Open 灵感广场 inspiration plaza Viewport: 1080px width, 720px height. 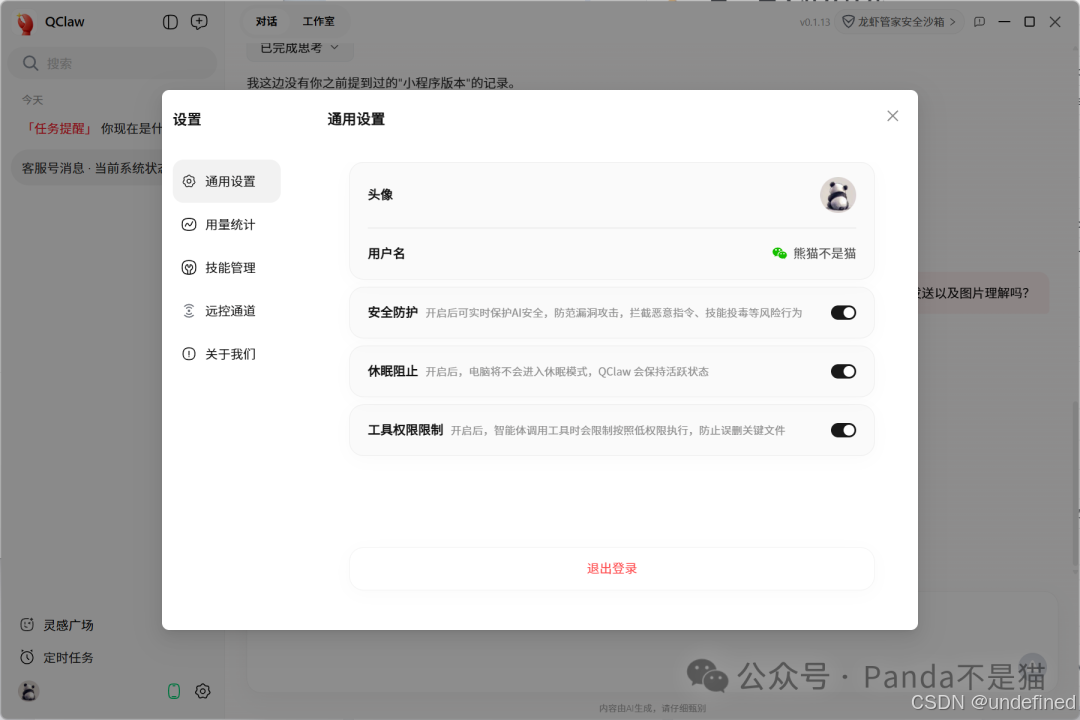pos(66,624)
